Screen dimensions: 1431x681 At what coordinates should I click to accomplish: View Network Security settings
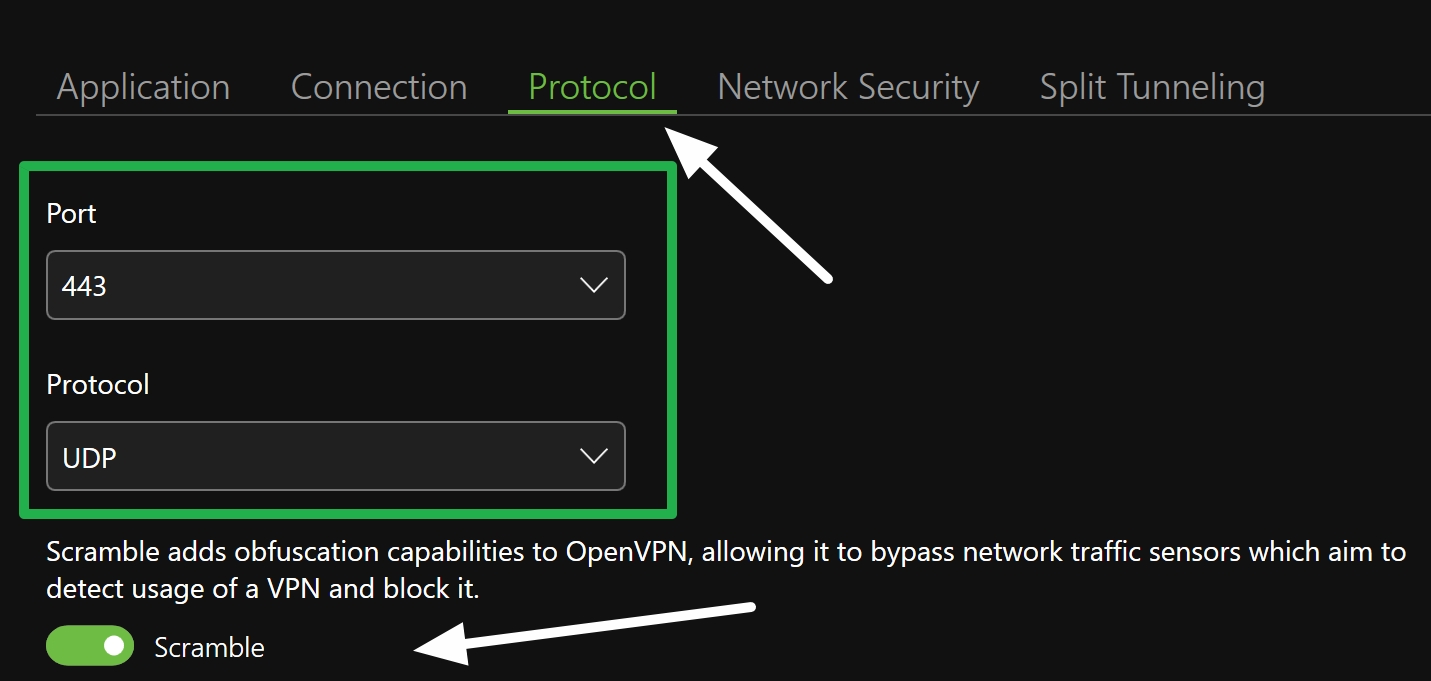click(x=847, y=87)
